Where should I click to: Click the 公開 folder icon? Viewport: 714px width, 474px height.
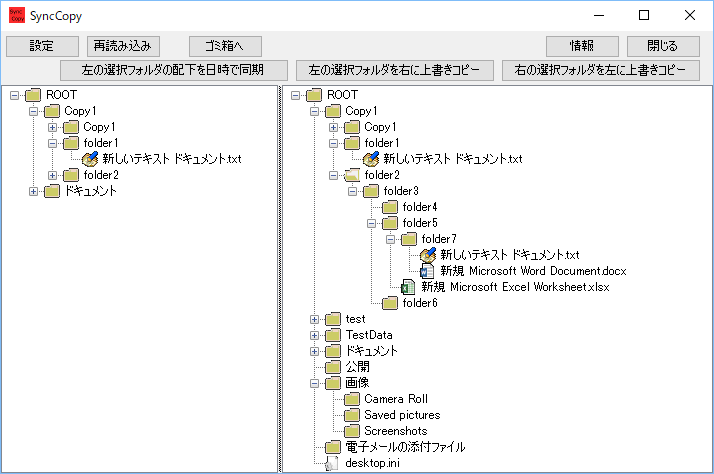[333, 367]
